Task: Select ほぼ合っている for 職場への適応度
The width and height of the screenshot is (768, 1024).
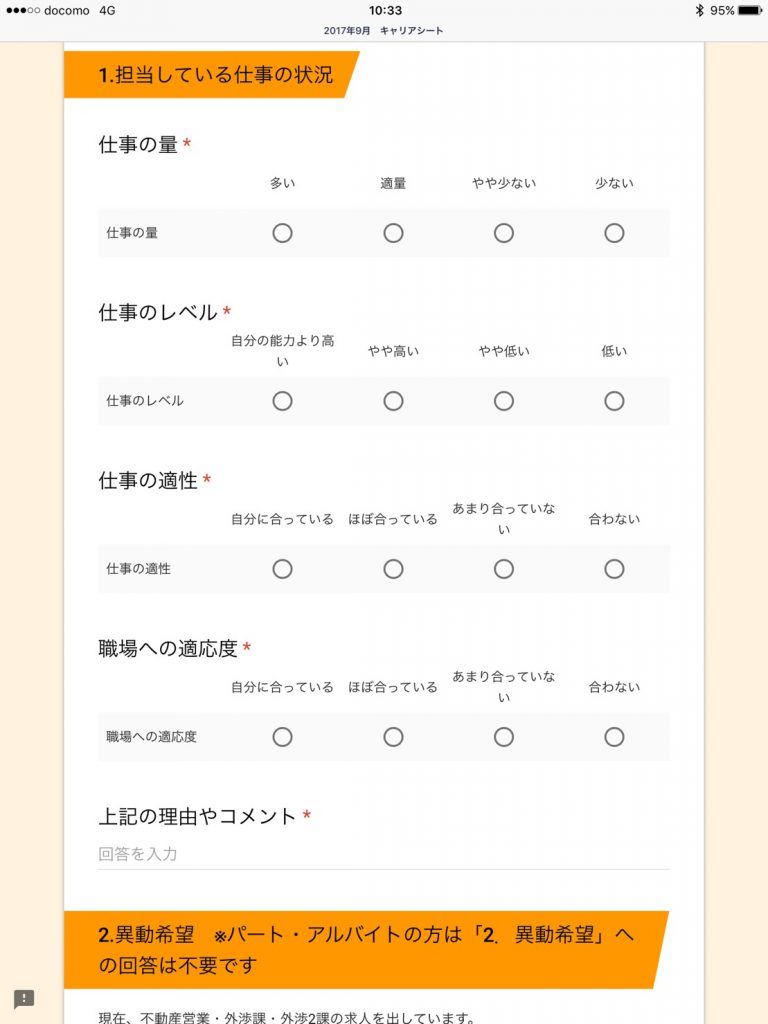Action: pos(393,737)
